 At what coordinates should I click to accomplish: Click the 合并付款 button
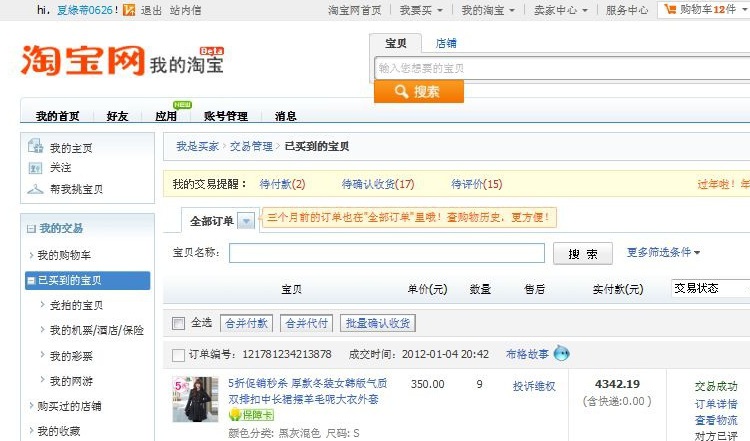pyautogui.click(x=246, y=323)
